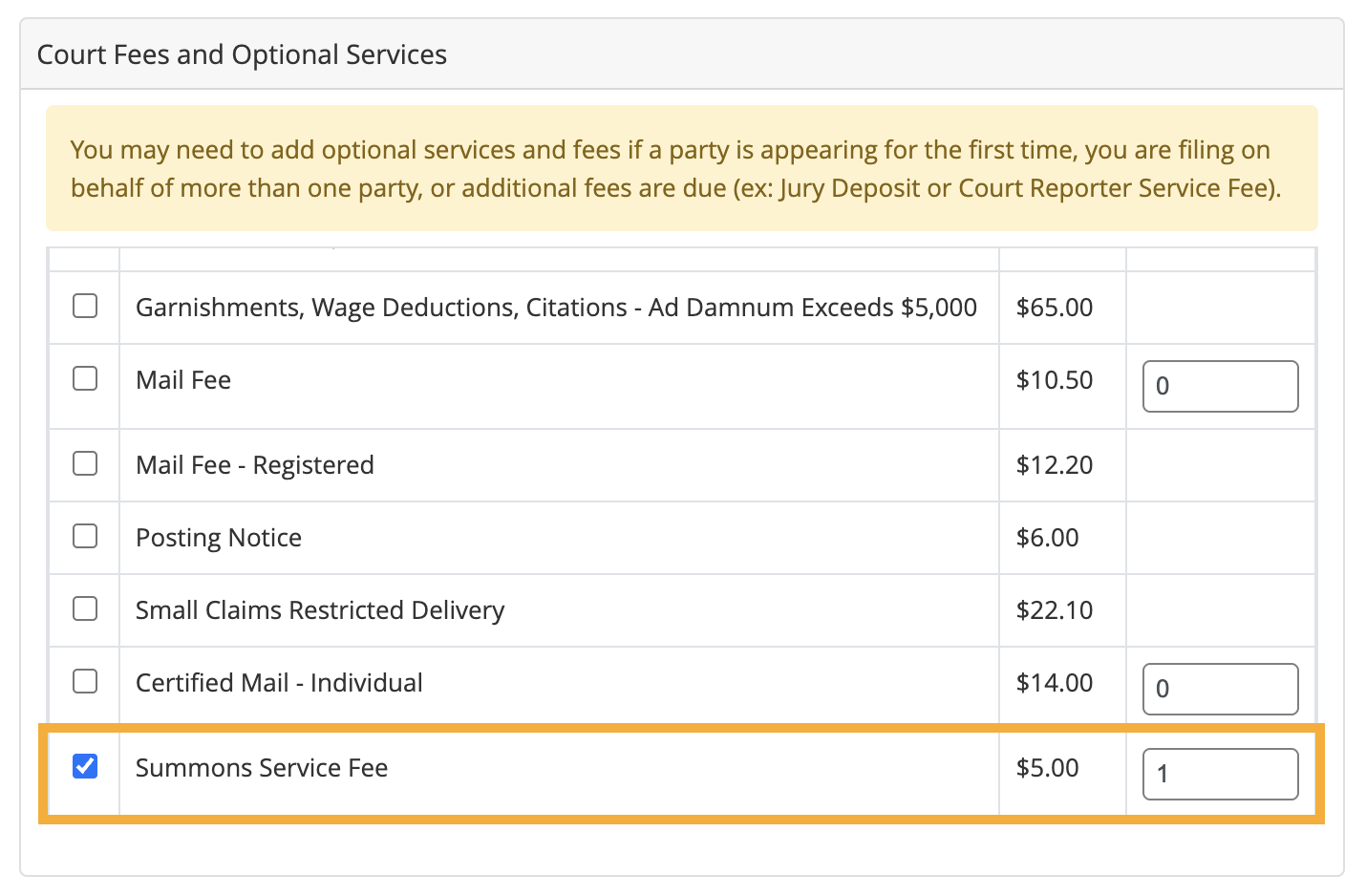Click the Court Fees and Optional Services header
Viewport: 1366px width, 896px height.
tap(242, 54)
